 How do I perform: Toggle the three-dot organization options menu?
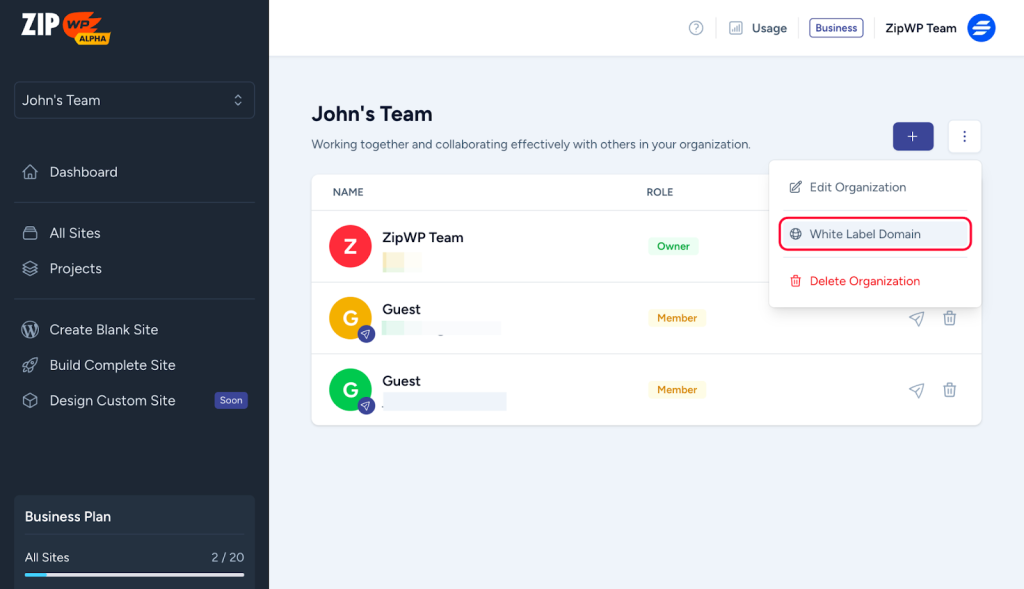964,136
